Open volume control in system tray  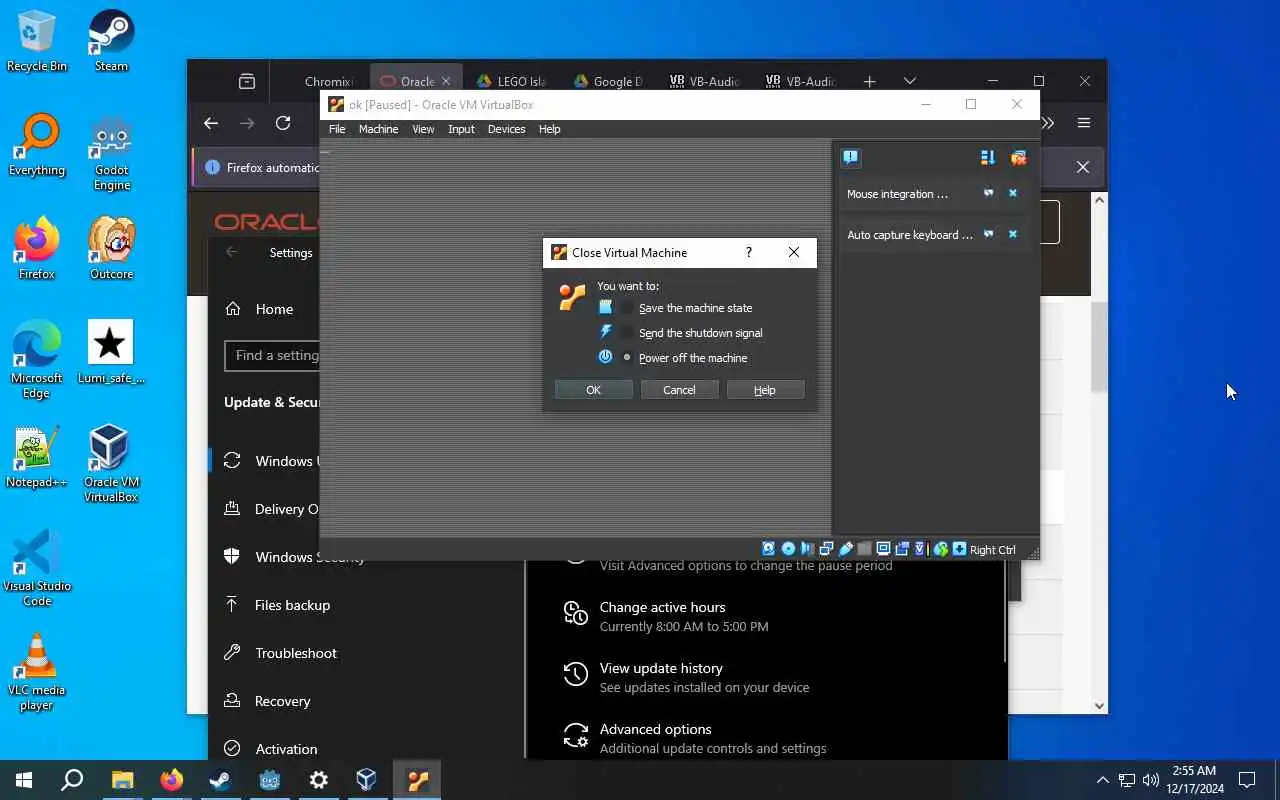(x=1150, y=780)
